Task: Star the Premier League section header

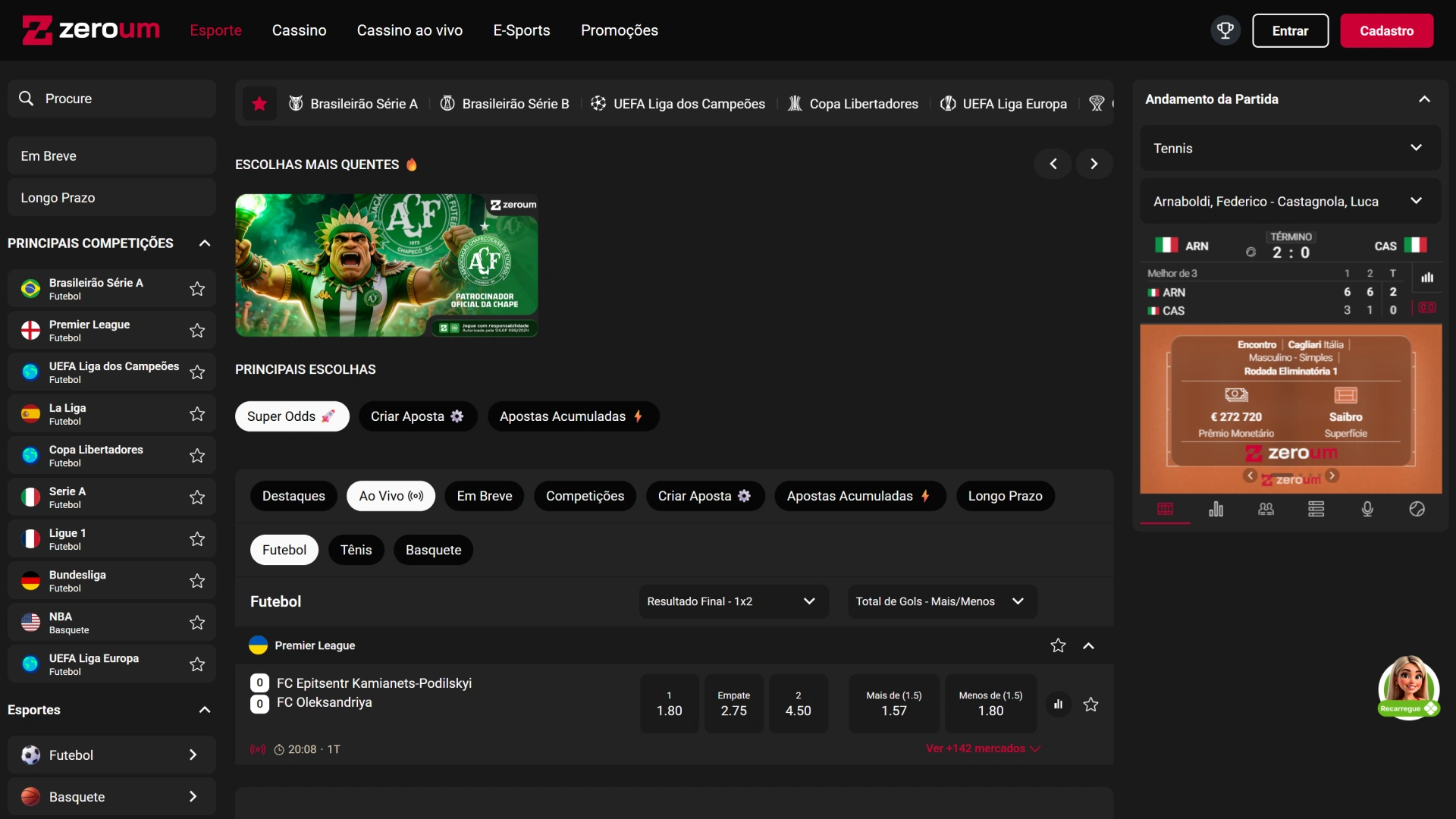Action: (1058, 645)
